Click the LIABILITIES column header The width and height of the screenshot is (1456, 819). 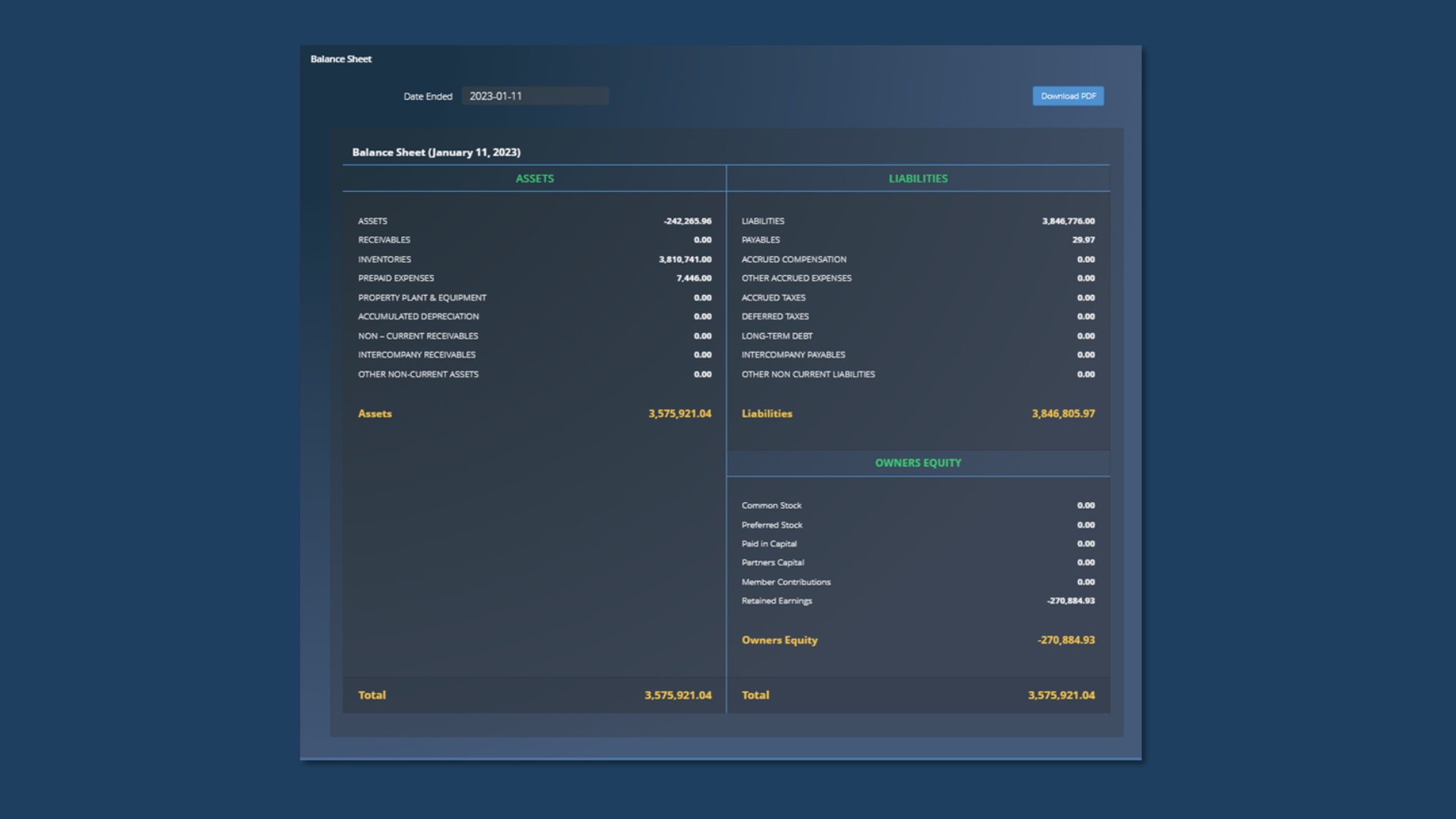point(918,178)
